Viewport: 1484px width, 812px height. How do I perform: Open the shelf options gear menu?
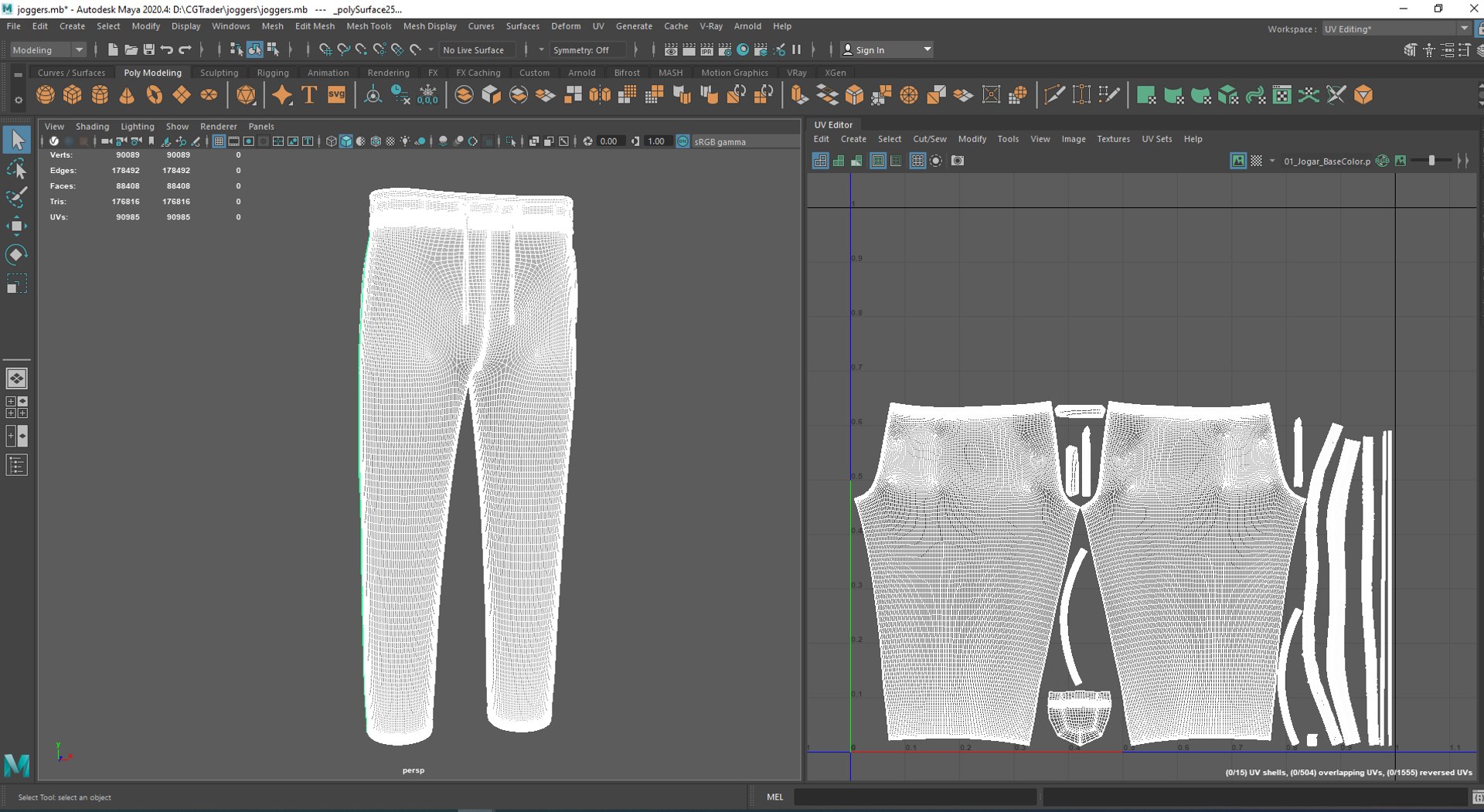pyautogui.click(x=18, y=100)
